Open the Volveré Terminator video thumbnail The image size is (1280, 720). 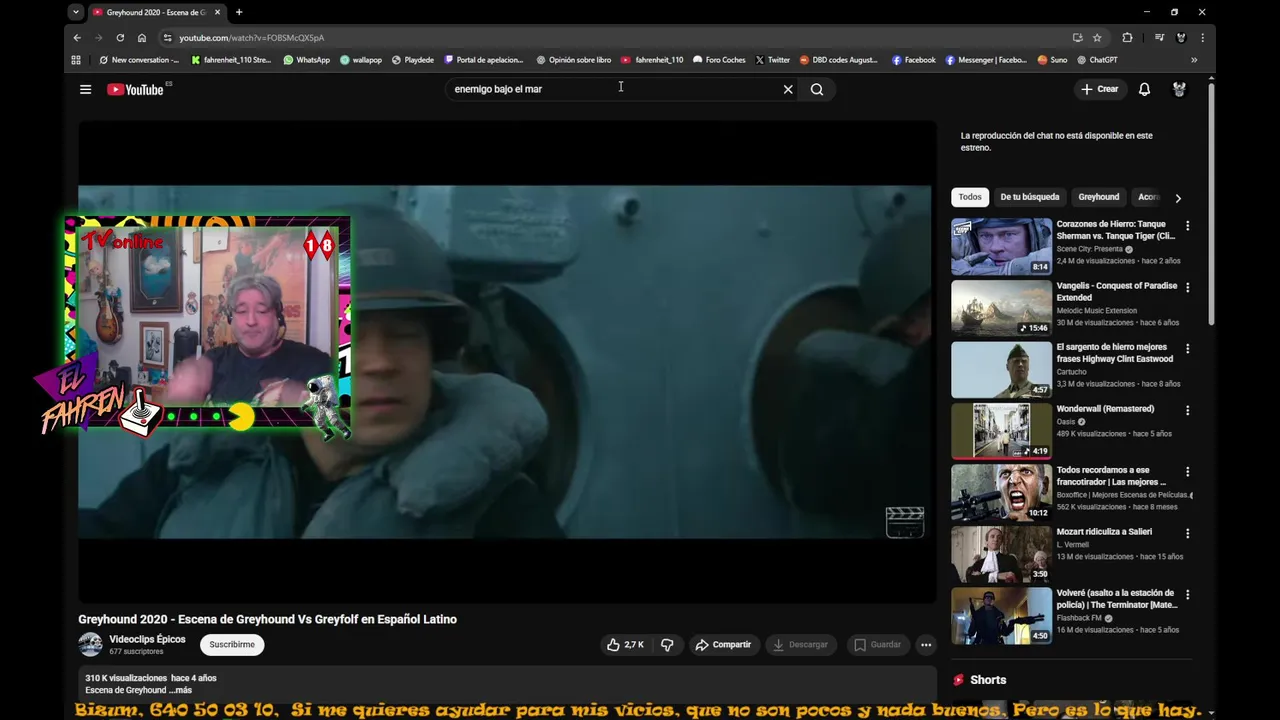(x=1001, y=616)
